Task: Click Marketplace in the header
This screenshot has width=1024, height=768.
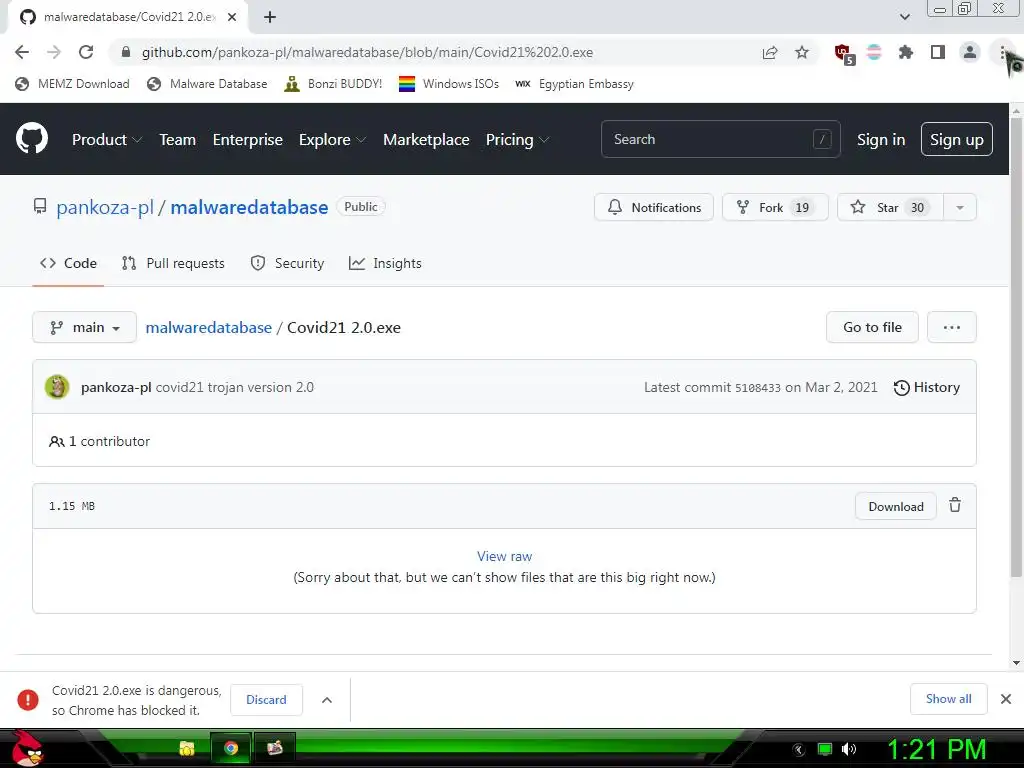Action: click(426, 140)
